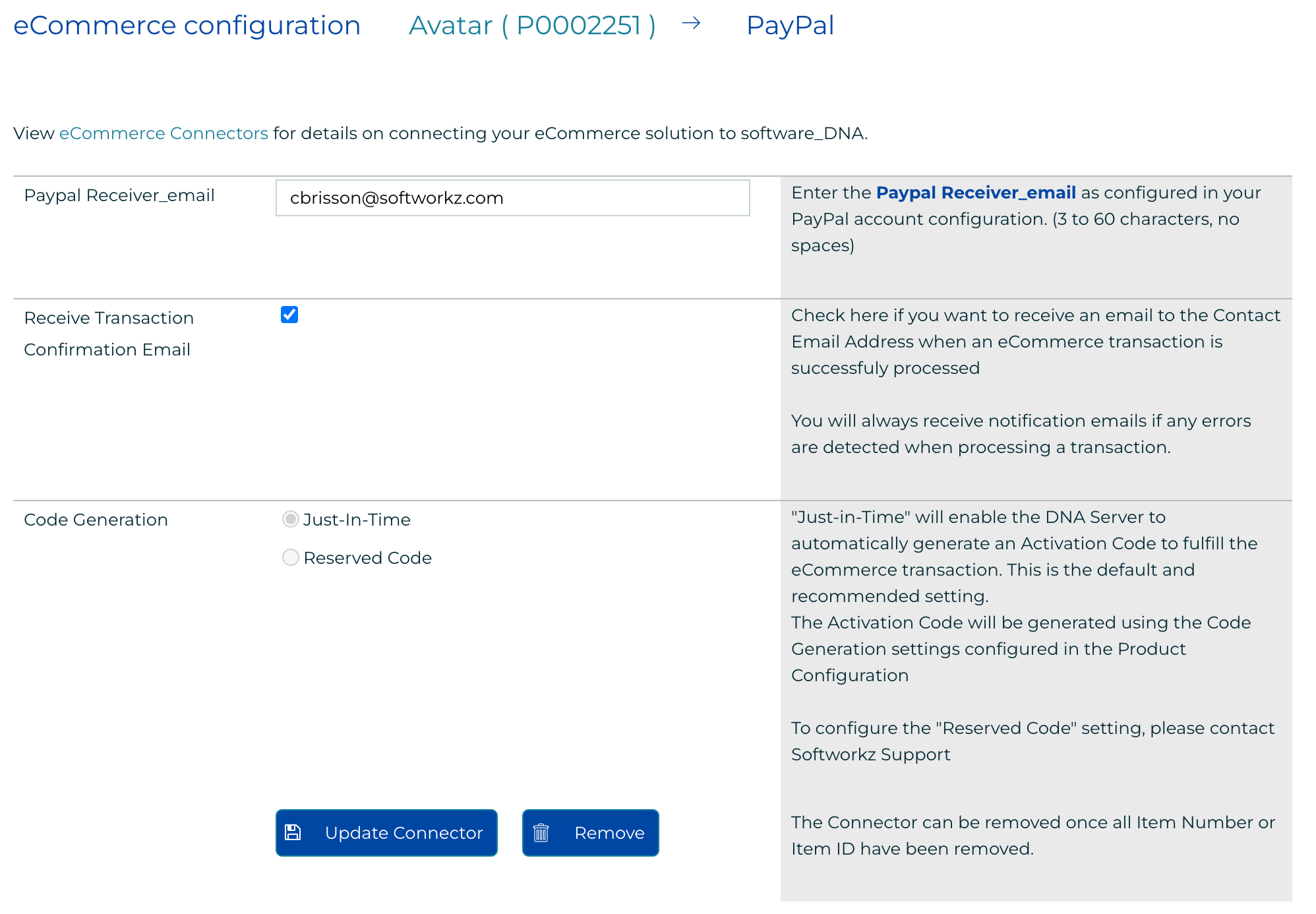Click the Update Connector button
1316x914 pixels.
point(385,832)
